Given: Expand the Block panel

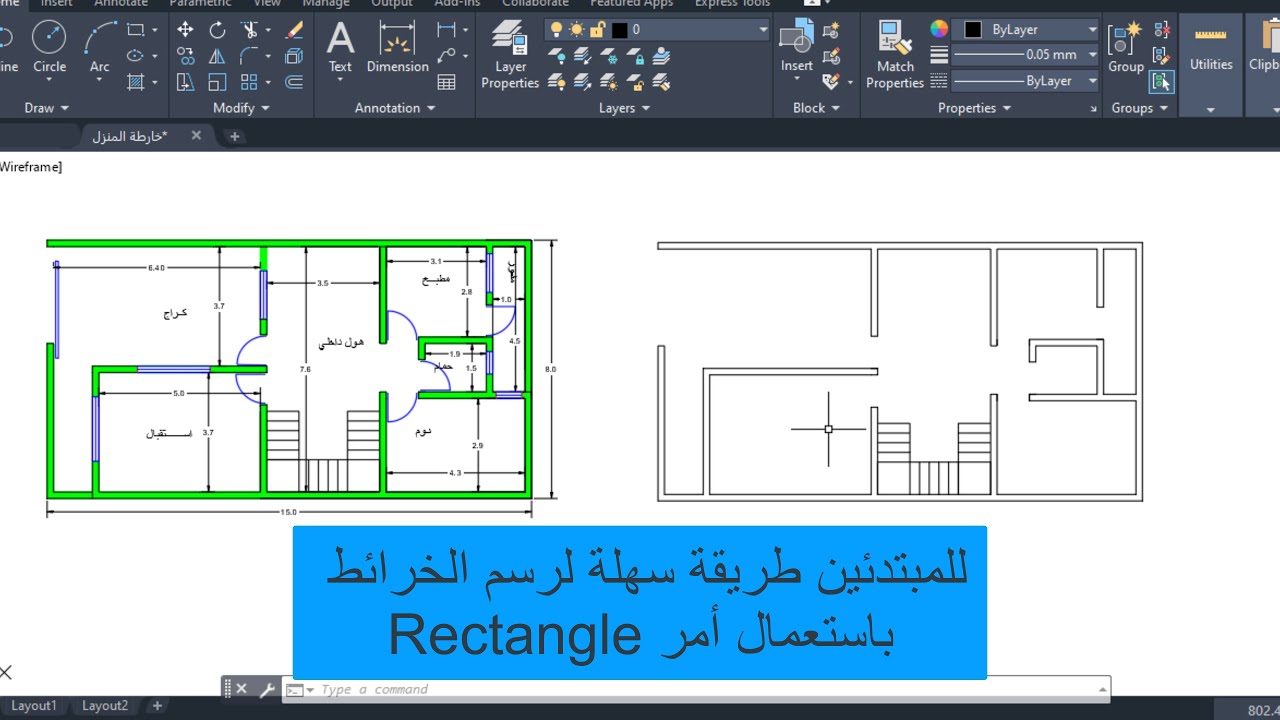Looking at the screenshot, I should (x=816, y=108).
